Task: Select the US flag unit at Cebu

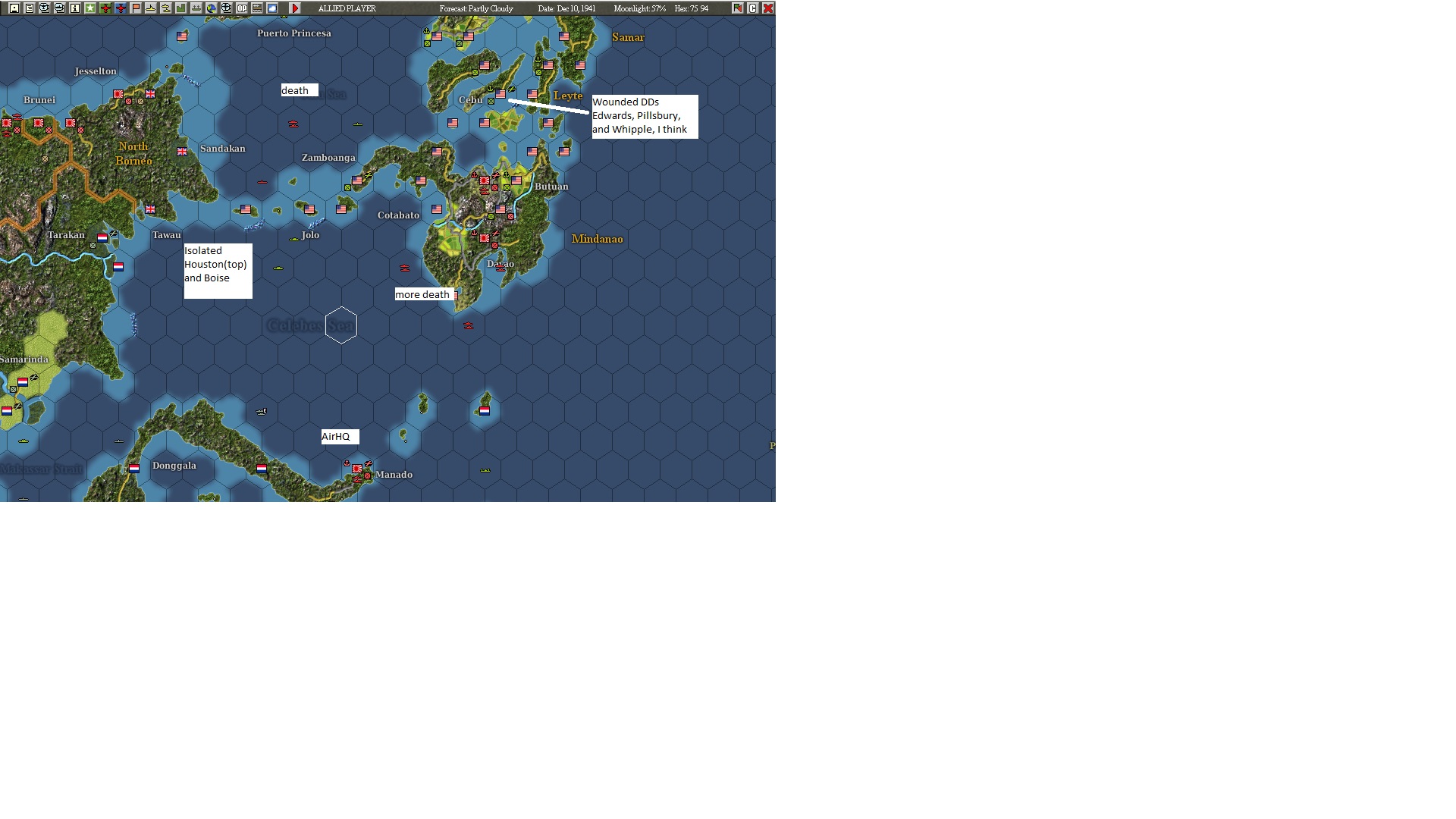Action: (500, 94)
